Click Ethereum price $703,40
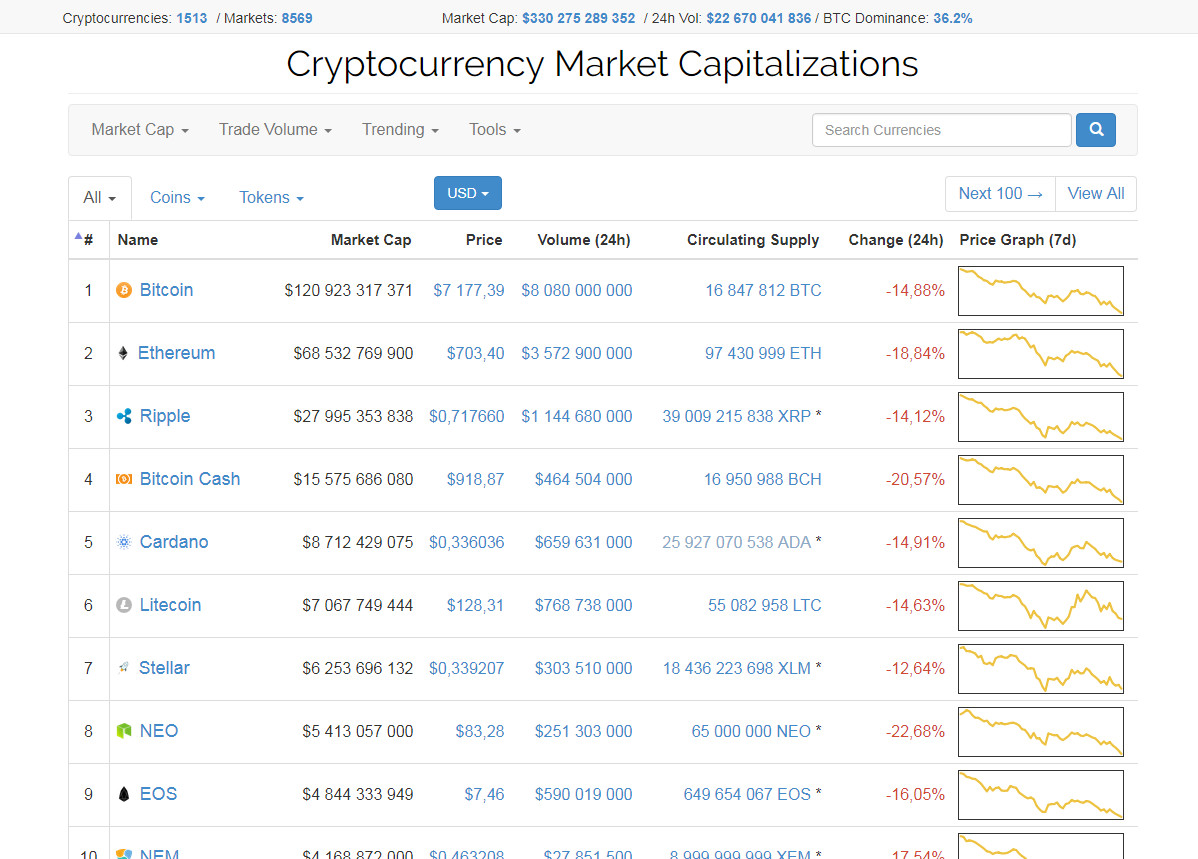This screenshot has height=859, width=1198. coord(475,354)
